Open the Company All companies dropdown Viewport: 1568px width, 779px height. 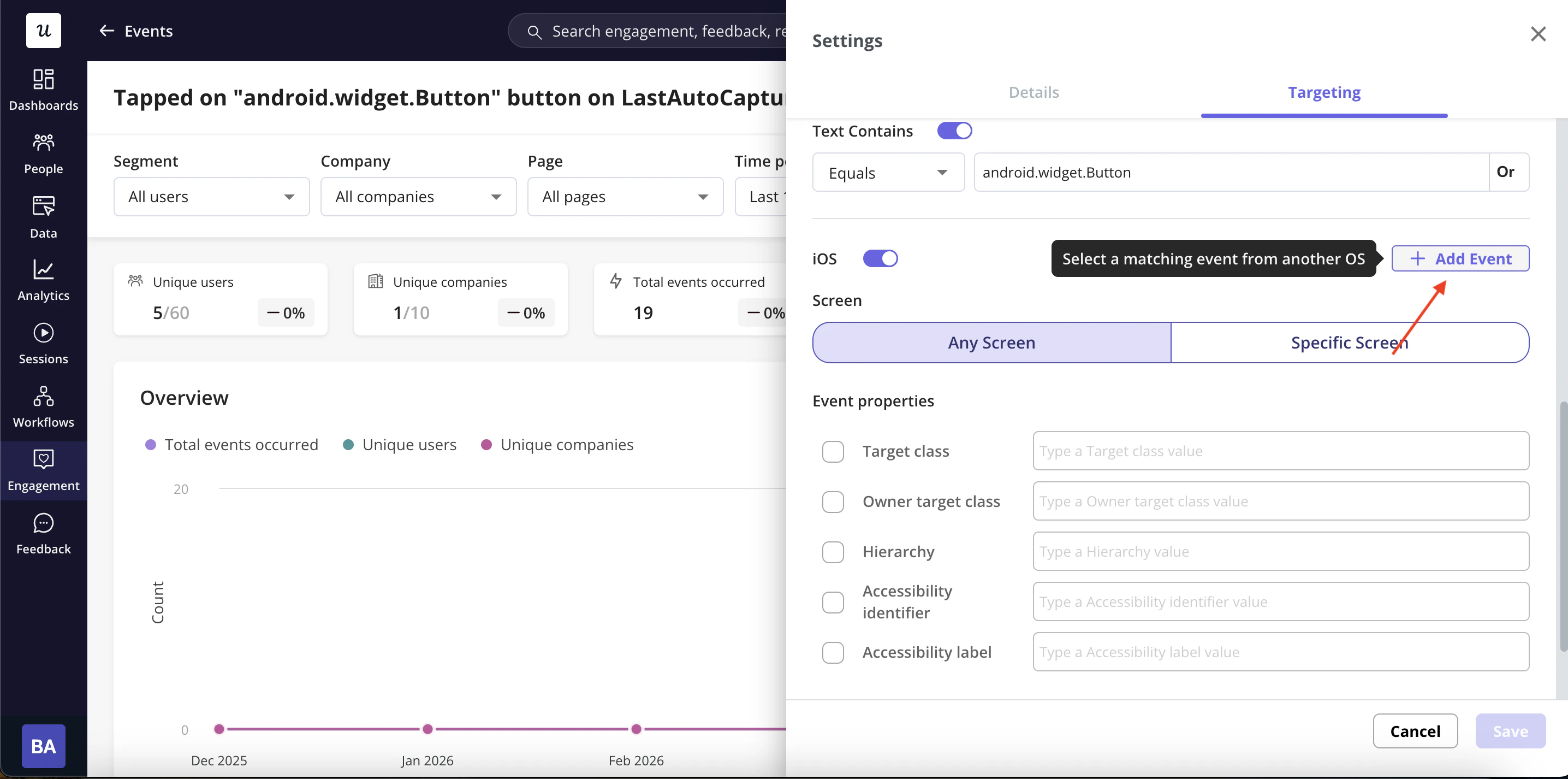pyautogui.click(x=418, y=197)
